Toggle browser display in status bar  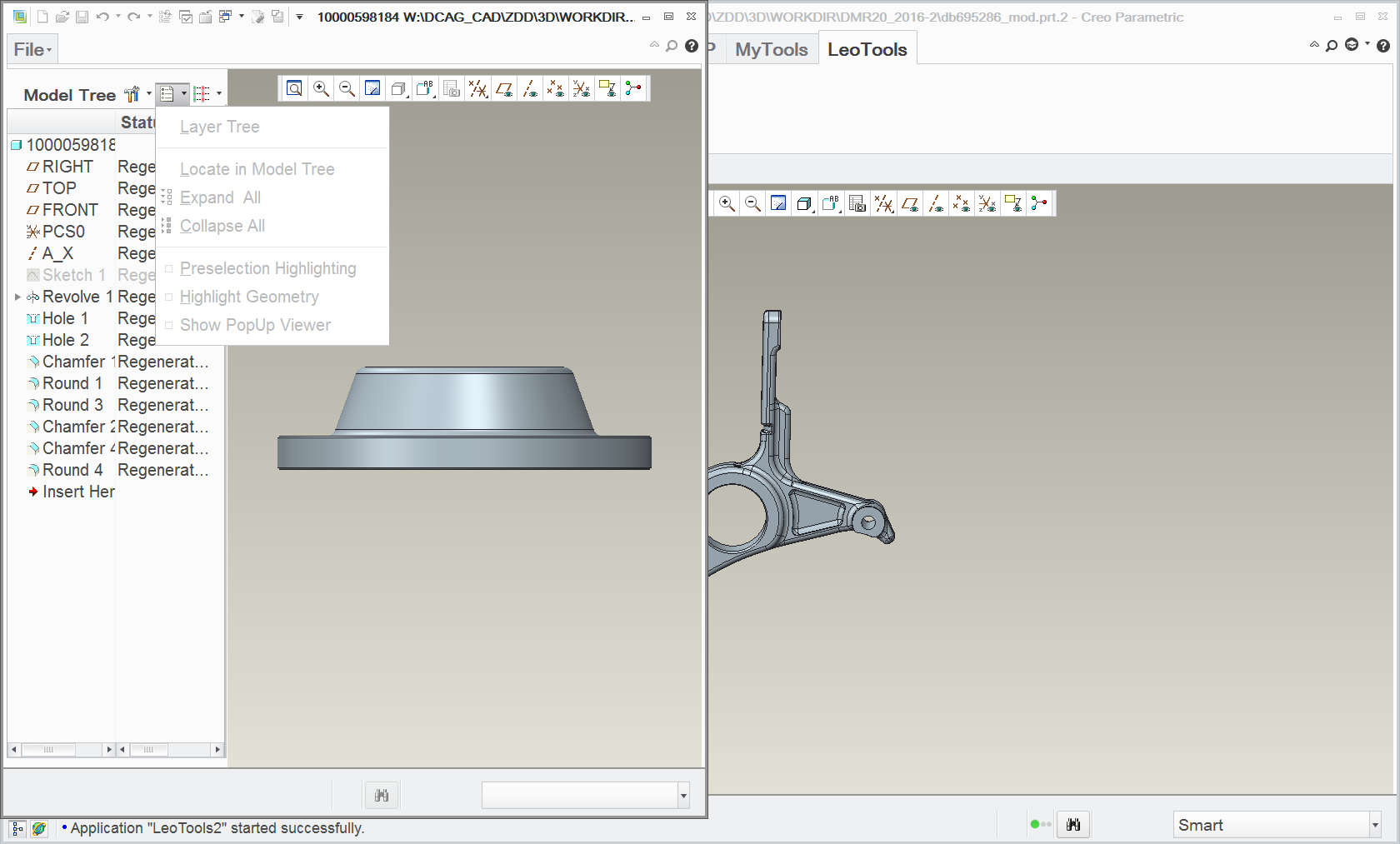(x=38, y=828)
